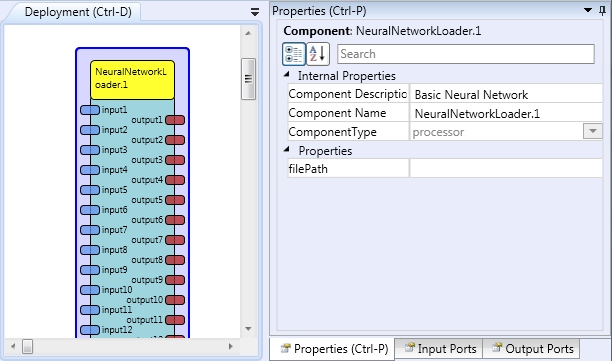Click the output5 port connector
The width and height of the screenshot is (612, 361).
pyautogui.click(x=175, y=200)
